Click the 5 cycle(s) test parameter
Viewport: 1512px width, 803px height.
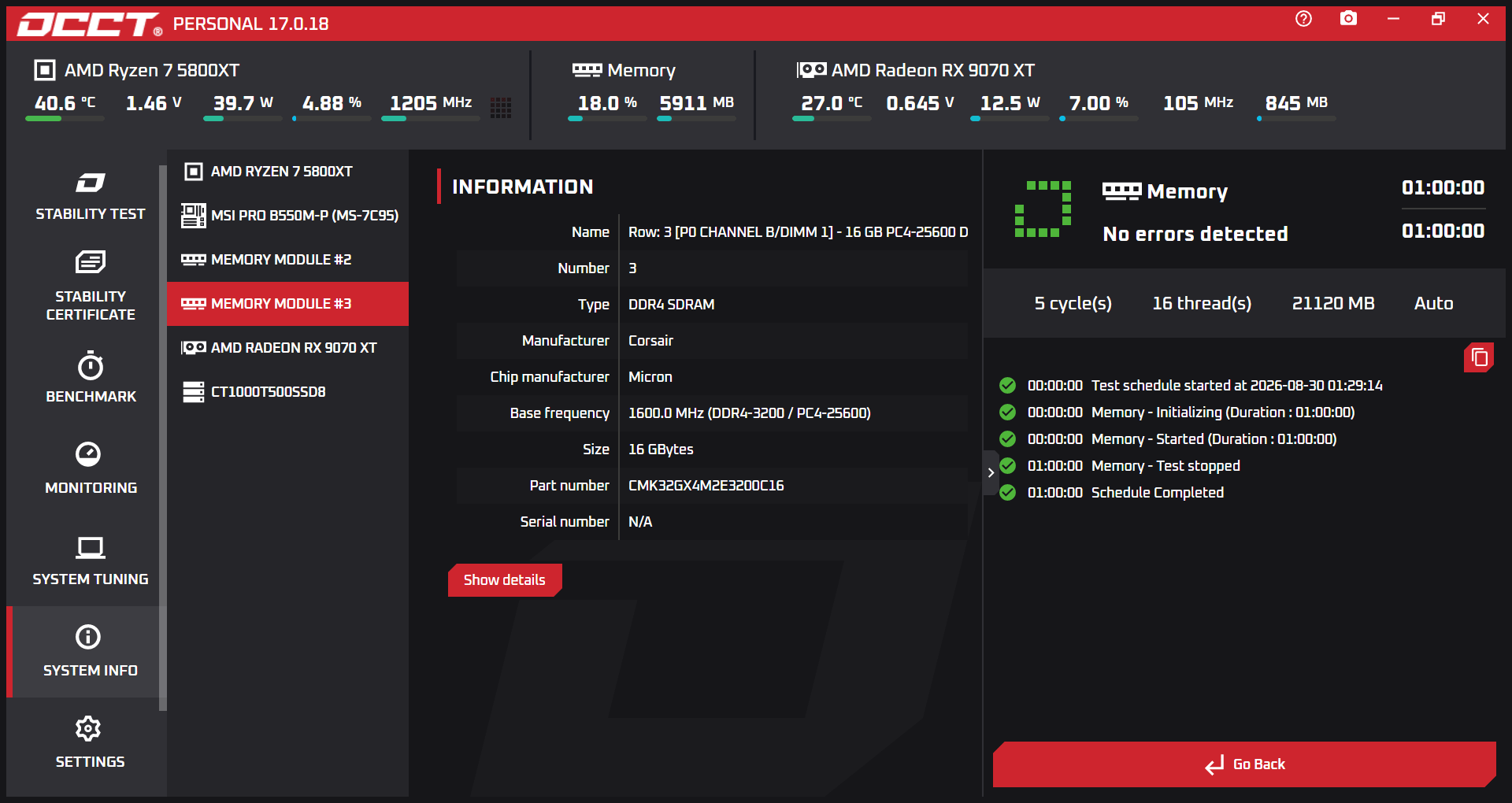click(1073, 304)
